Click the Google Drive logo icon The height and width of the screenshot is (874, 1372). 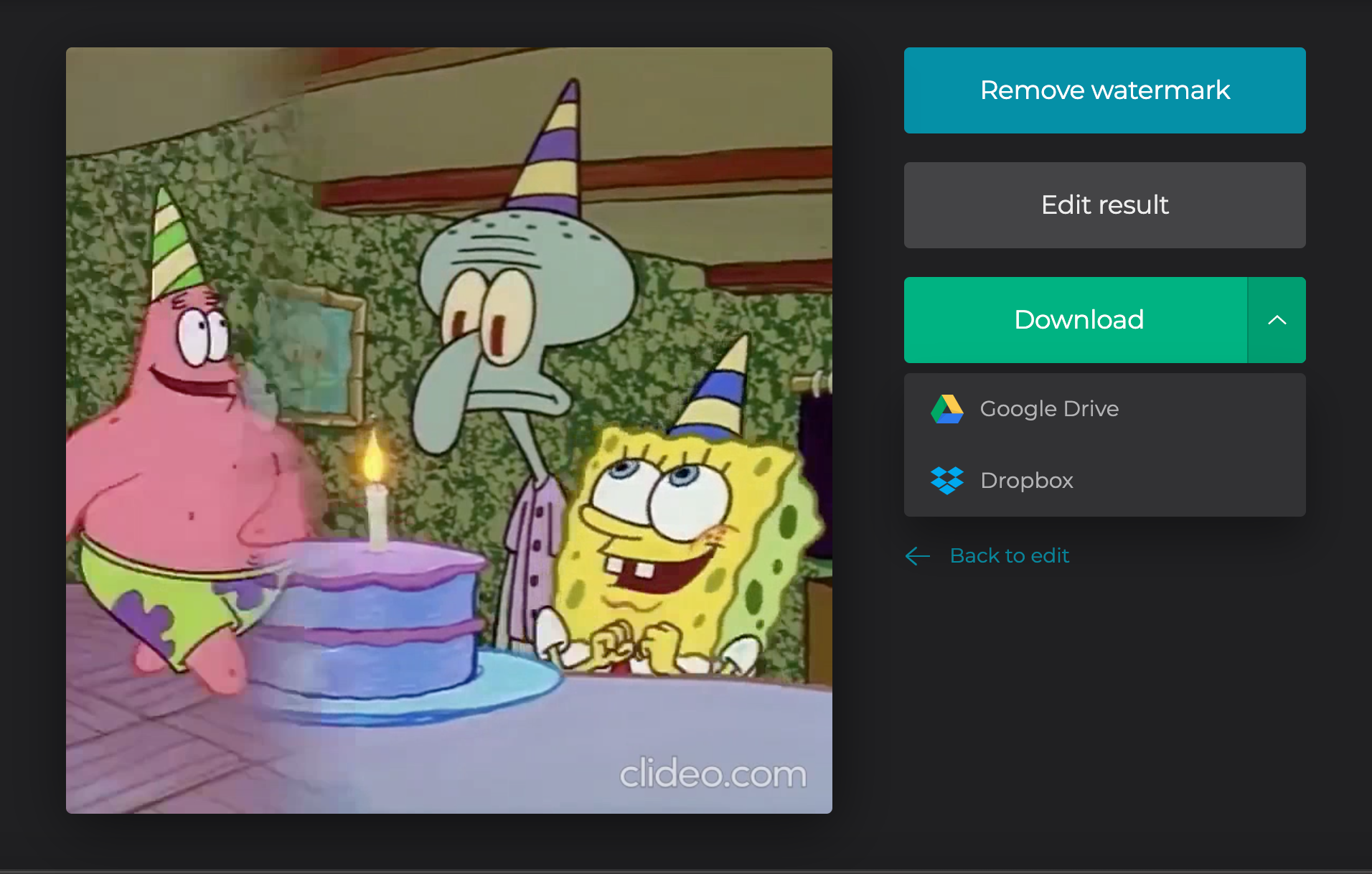click(947, 409)
